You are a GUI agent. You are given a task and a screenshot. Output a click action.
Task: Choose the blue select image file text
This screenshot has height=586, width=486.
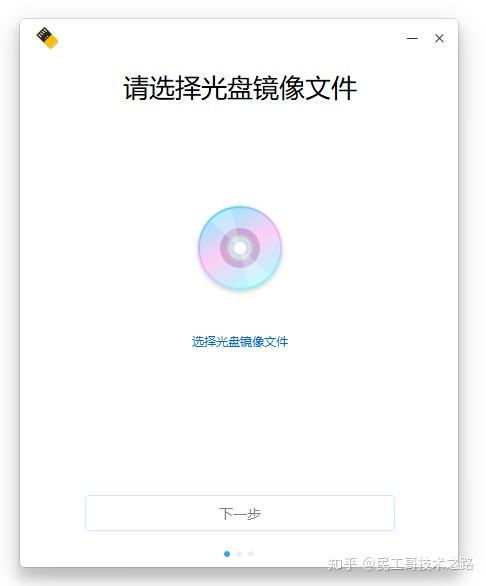tap(240, 342)
